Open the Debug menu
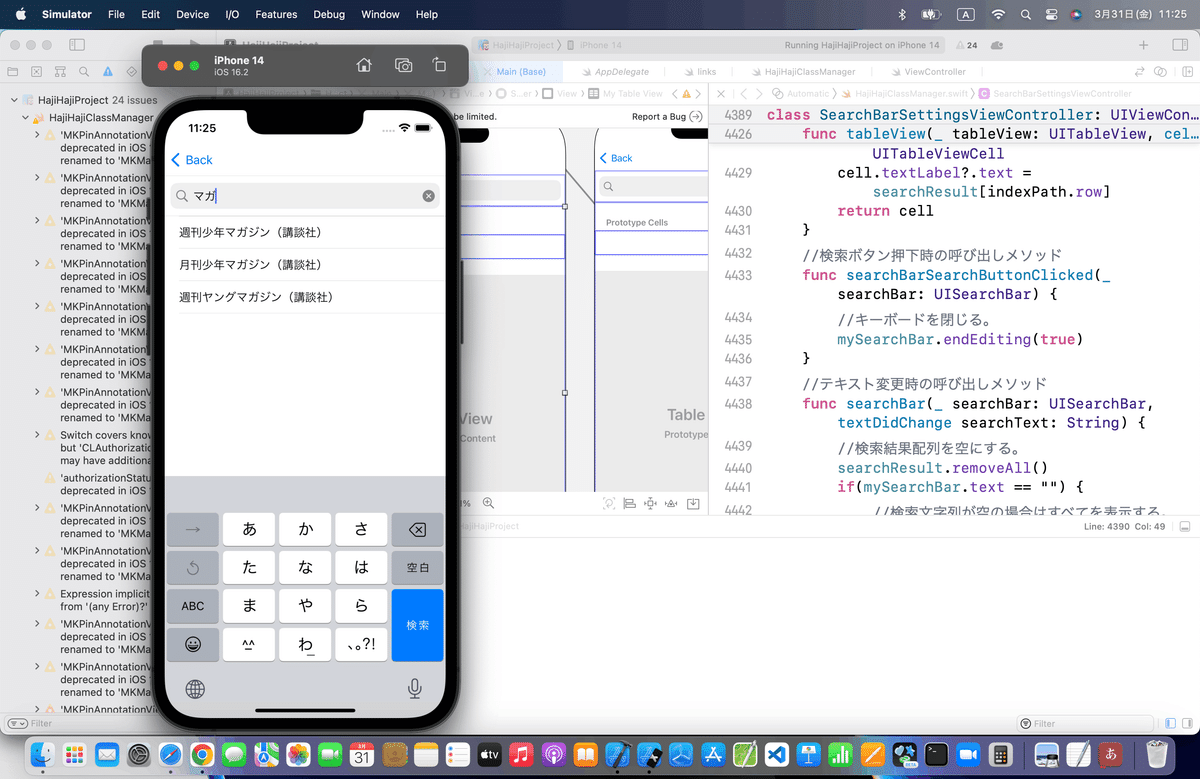Screen dimensions: 1200x779 click(x=329, y=15)
